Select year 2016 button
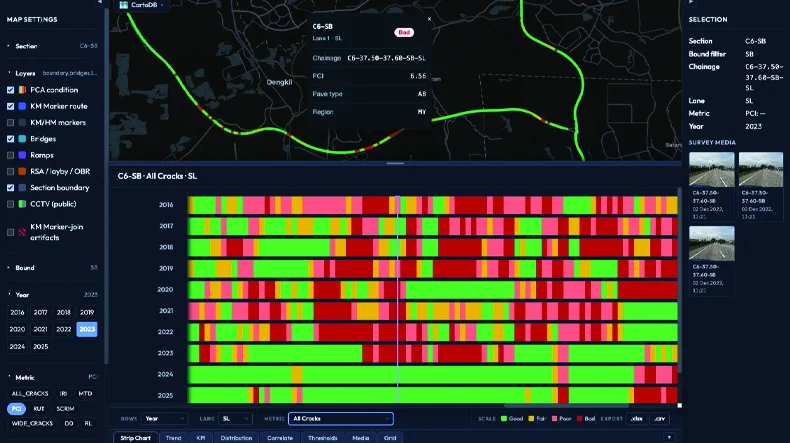Screen dimensions: 790x443 (x=17, y=312)
